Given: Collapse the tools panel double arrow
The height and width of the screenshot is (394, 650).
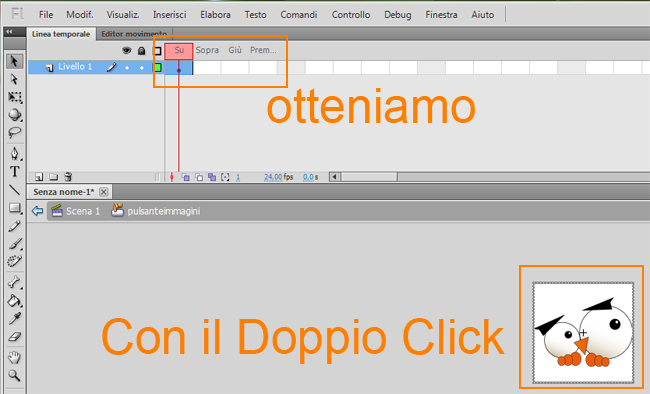Looking at the screenshot, I should (x=9, y=32).
